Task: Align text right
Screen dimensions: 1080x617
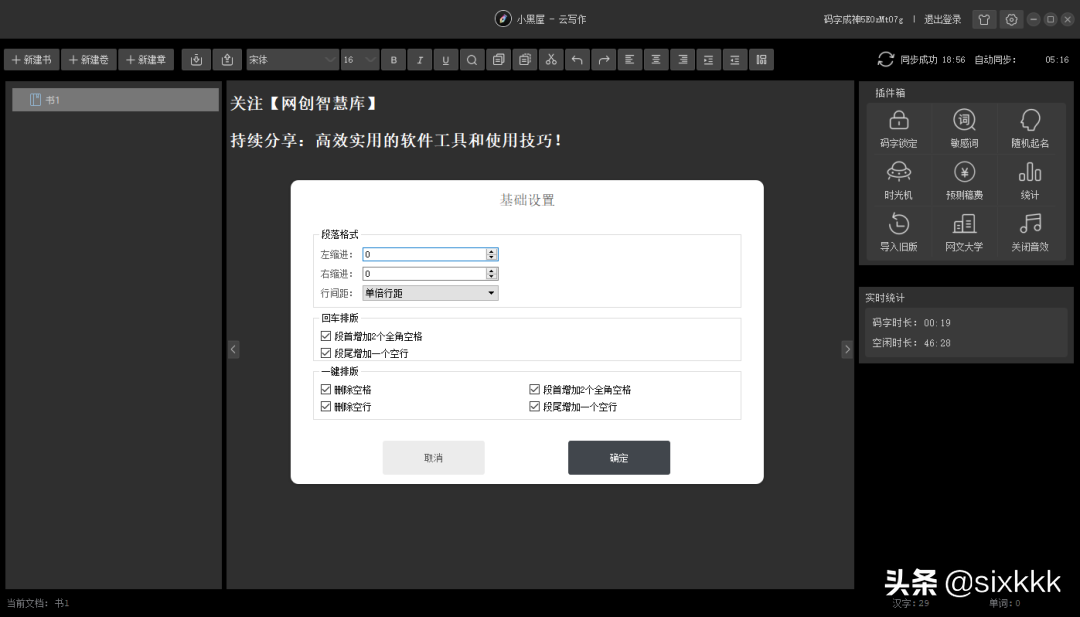Action: click(x=683, y=60)
